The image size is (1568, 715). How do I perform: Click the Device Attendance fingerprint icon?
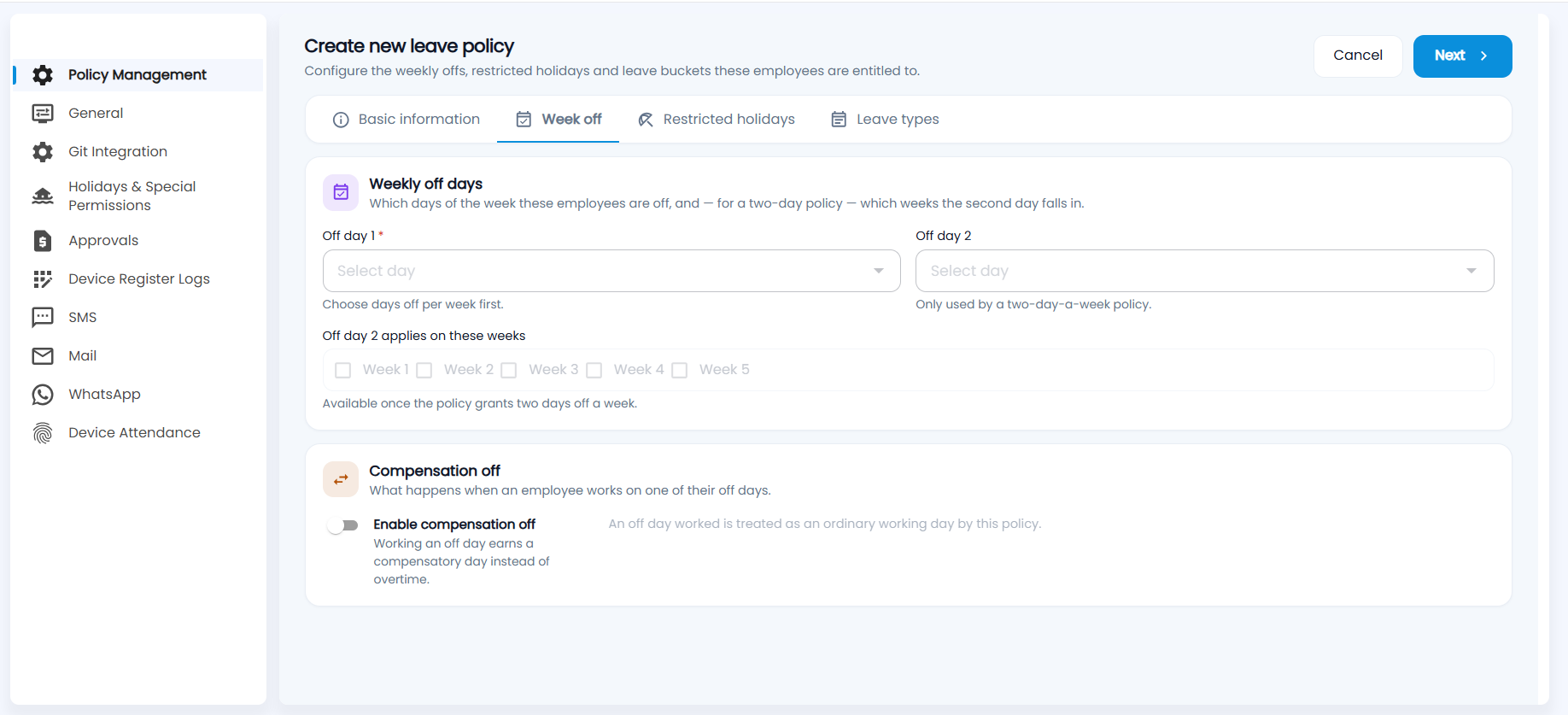tap(43, 433)
